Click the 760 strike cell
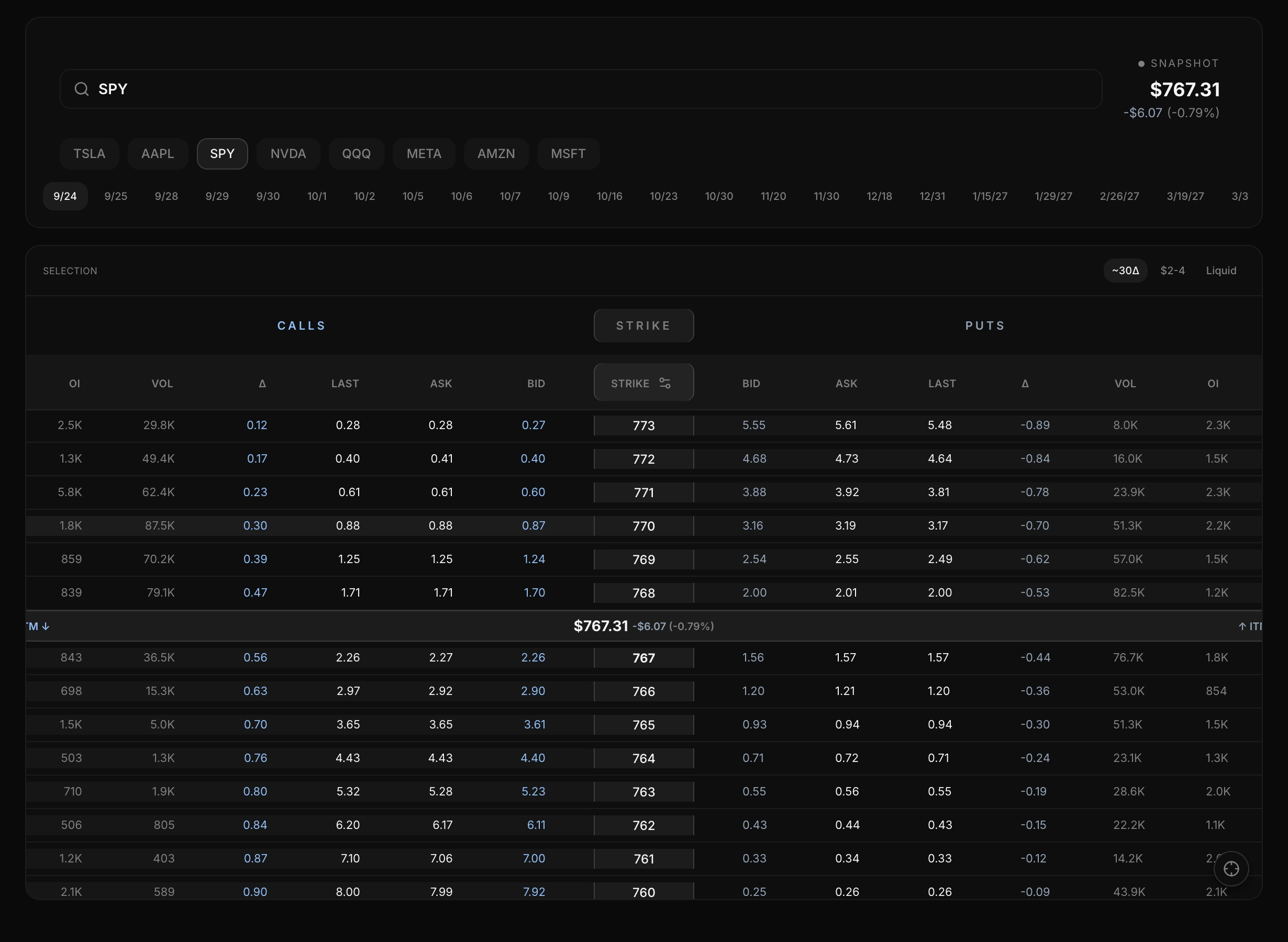 coord(643,892)
